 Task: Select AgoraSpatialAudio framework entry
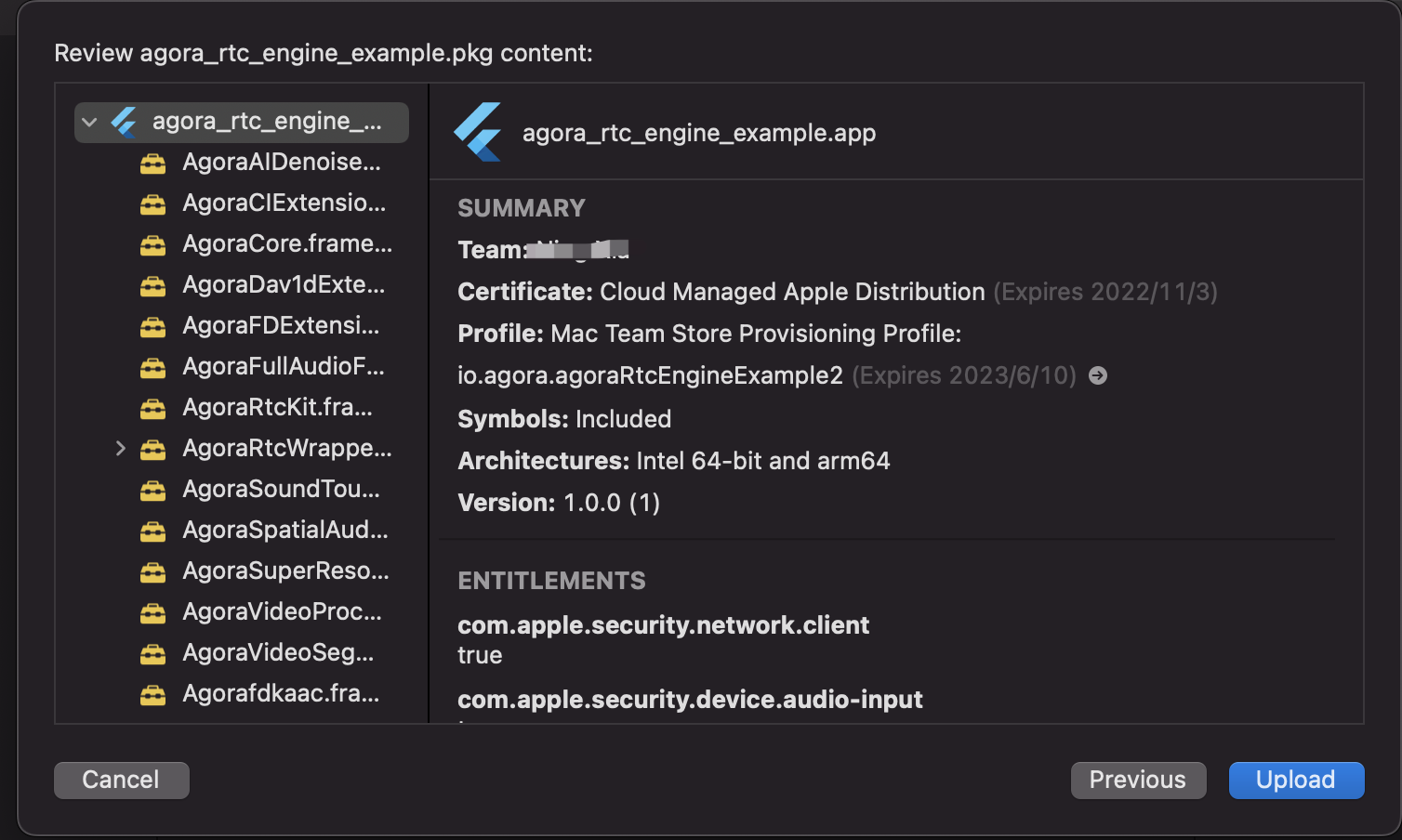coord(285,530)
